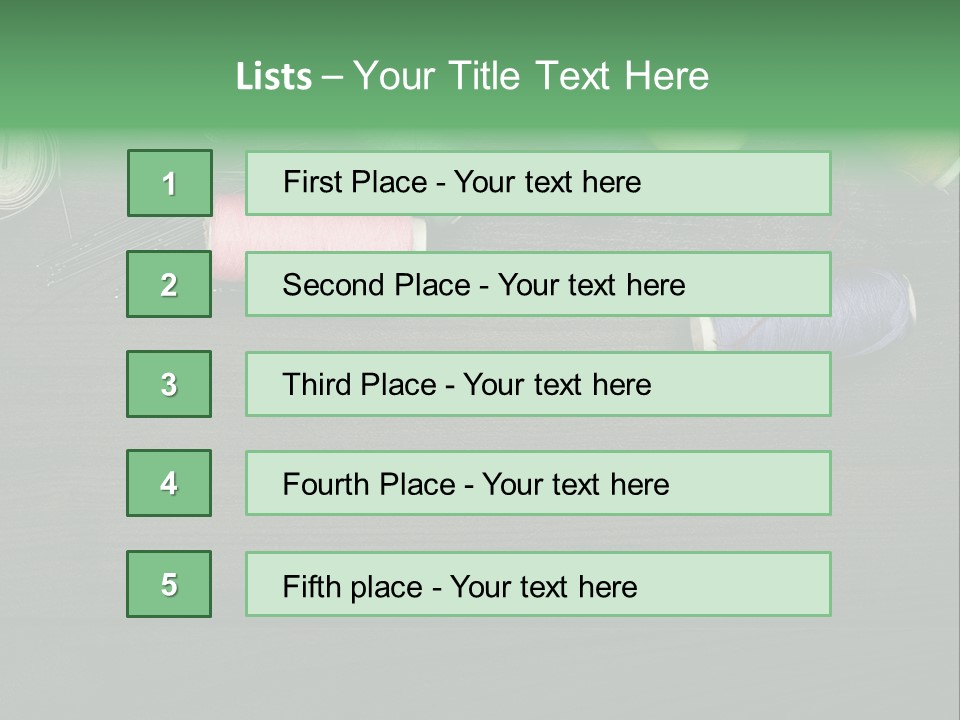This screenshot has width=960, height=720.
Task: Select the Third Place text bar
Action: pyautogui.click(x=538, y=384)
